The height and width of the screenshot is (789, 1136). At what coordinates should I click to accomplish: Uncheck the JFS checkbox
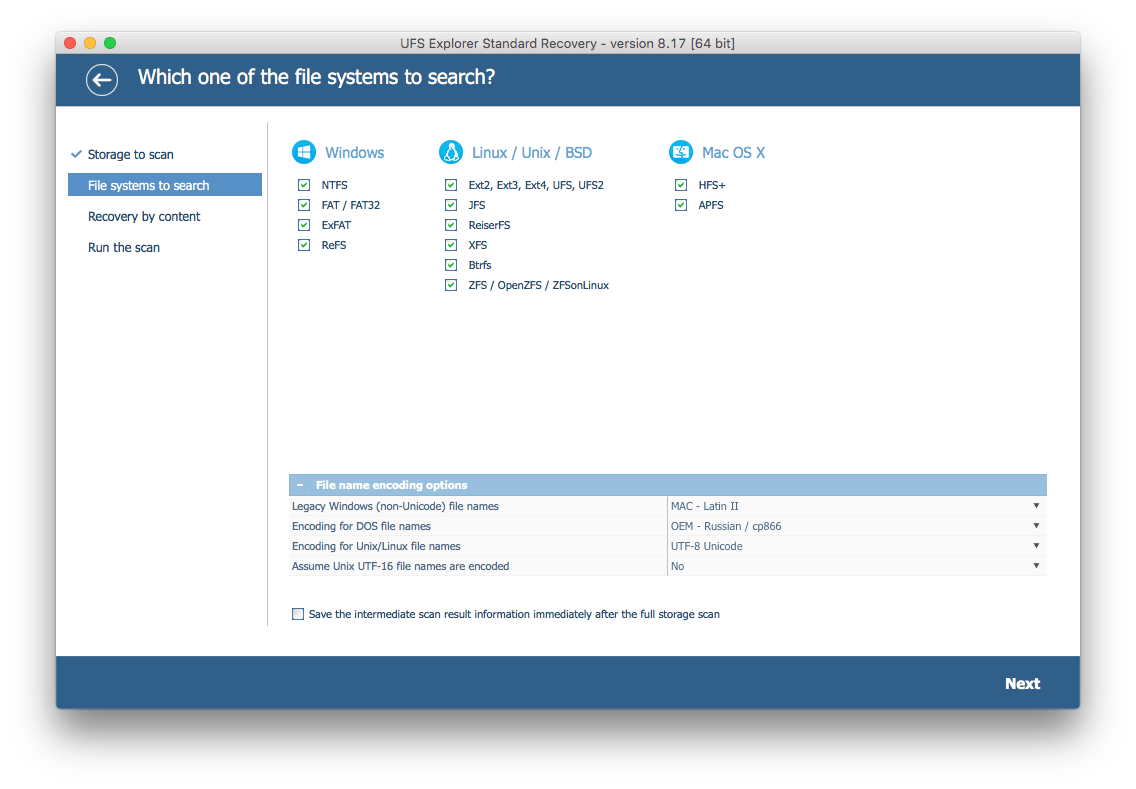click(451, 205)
